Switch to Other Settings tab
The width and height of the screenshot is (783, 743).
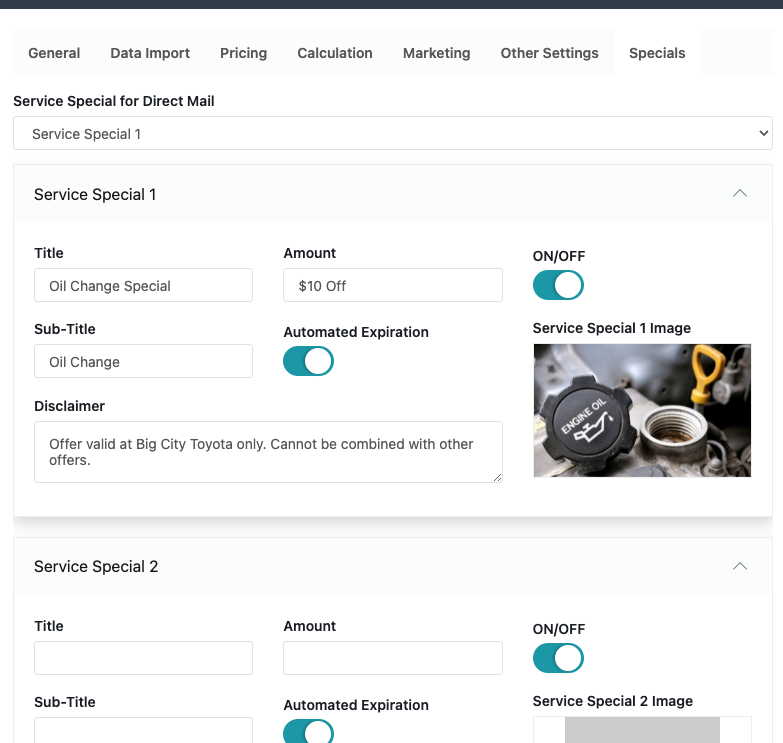pos(549,53)
